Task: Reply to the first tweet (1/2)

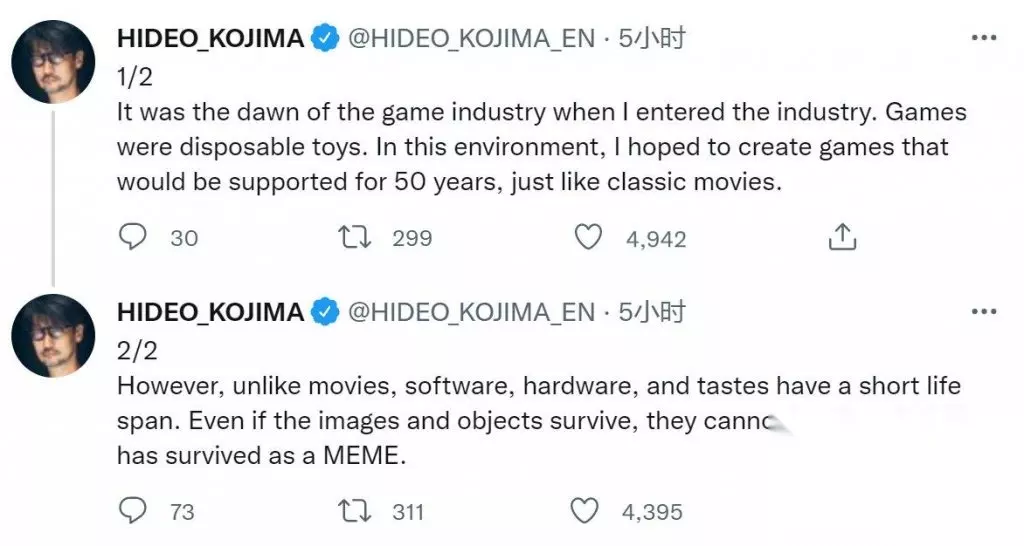Action: tap(133, 237)
